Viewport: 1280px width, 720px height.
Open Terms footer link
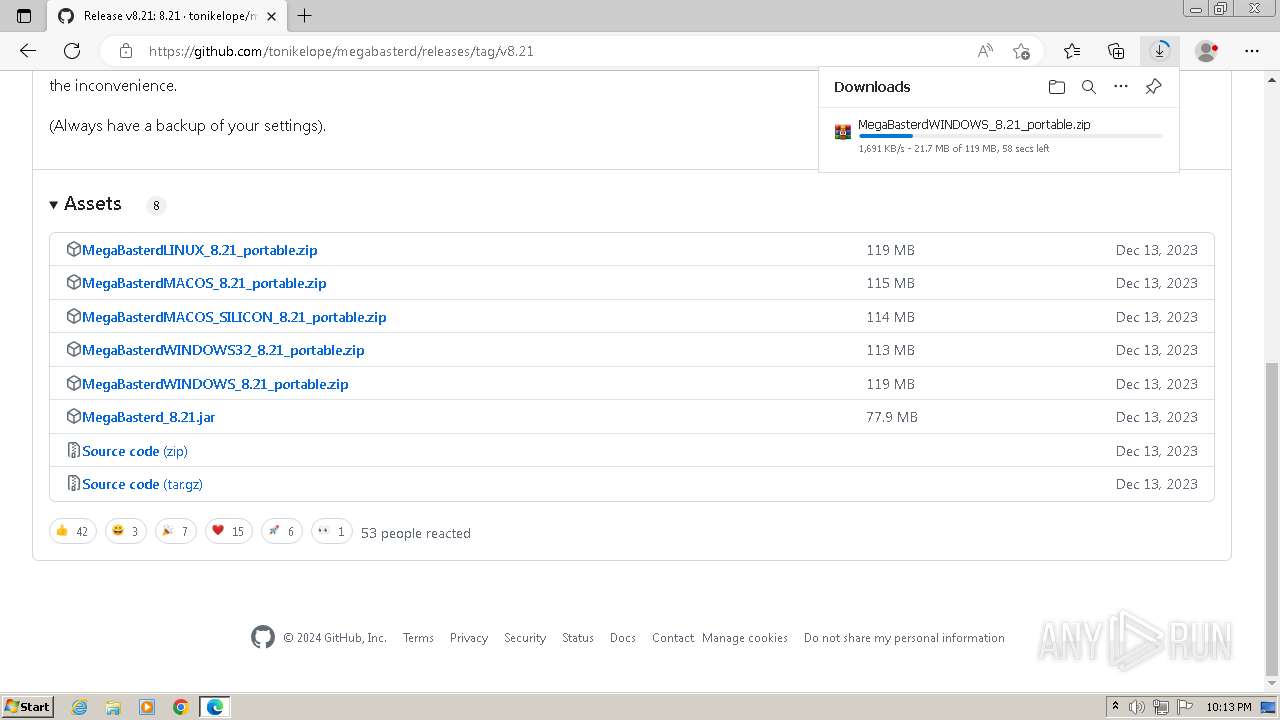(418, 638)
